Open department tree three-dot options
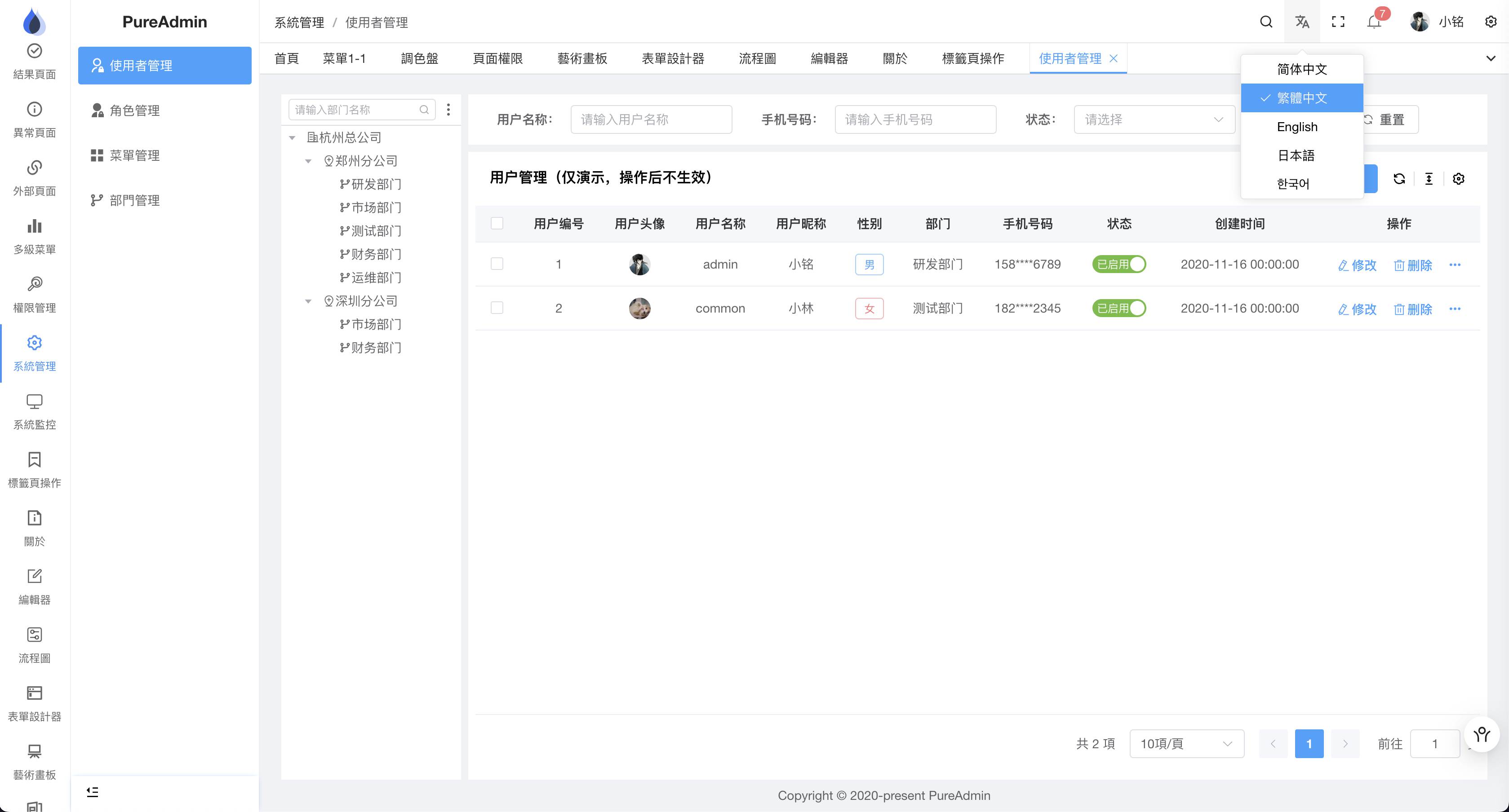Screen dimensions: 1509x812 tap(448, 110)
